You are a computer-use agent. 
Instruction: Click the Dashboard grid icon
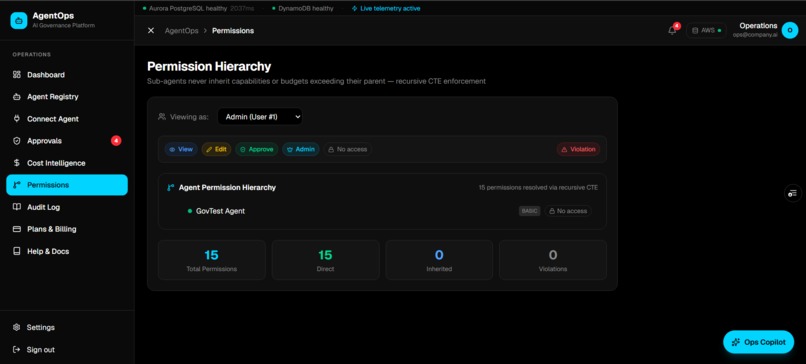(16, 75)
